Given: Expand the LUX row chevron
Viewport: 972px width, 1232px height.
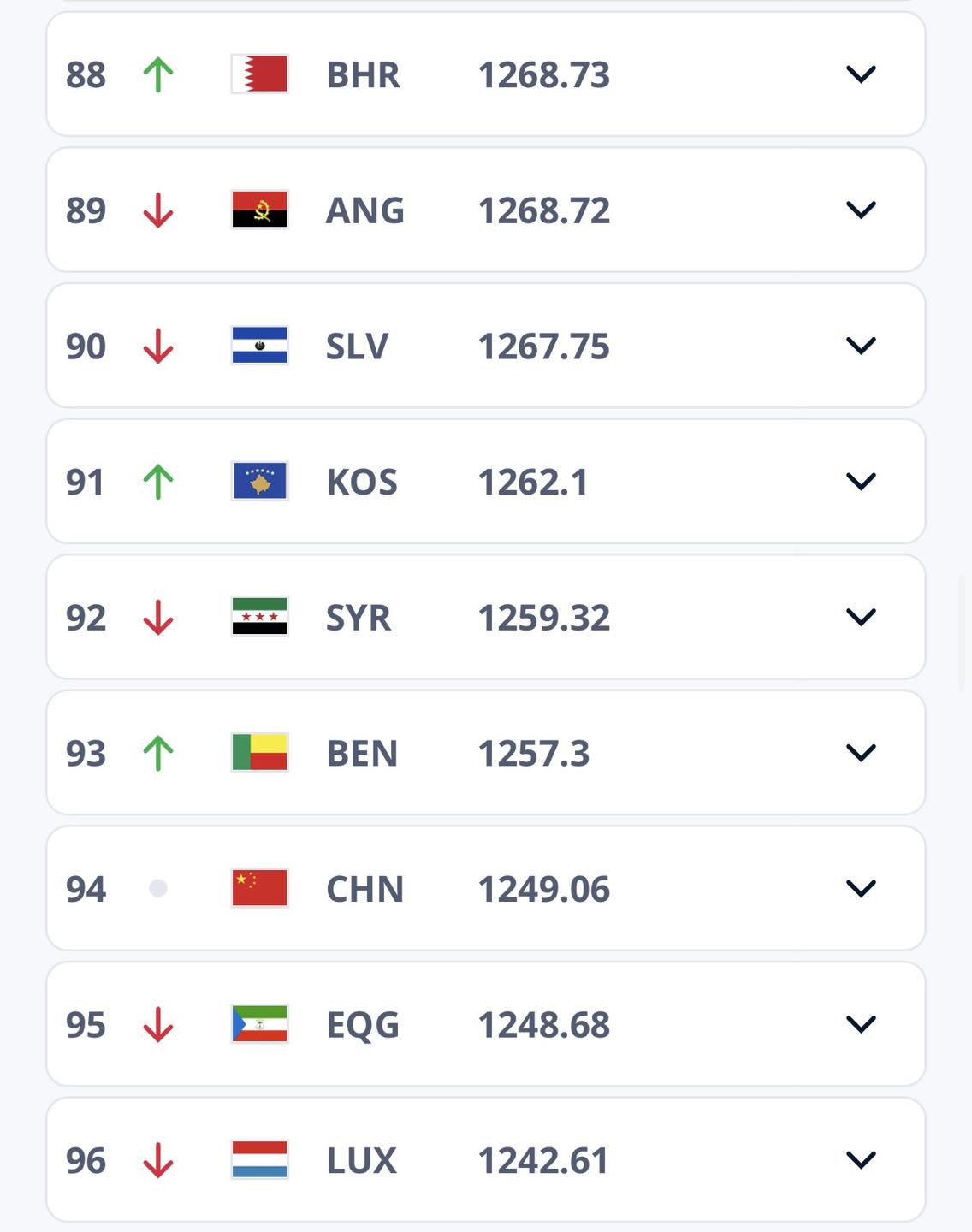Looking at the screenshot, I should pos(861,1160).
